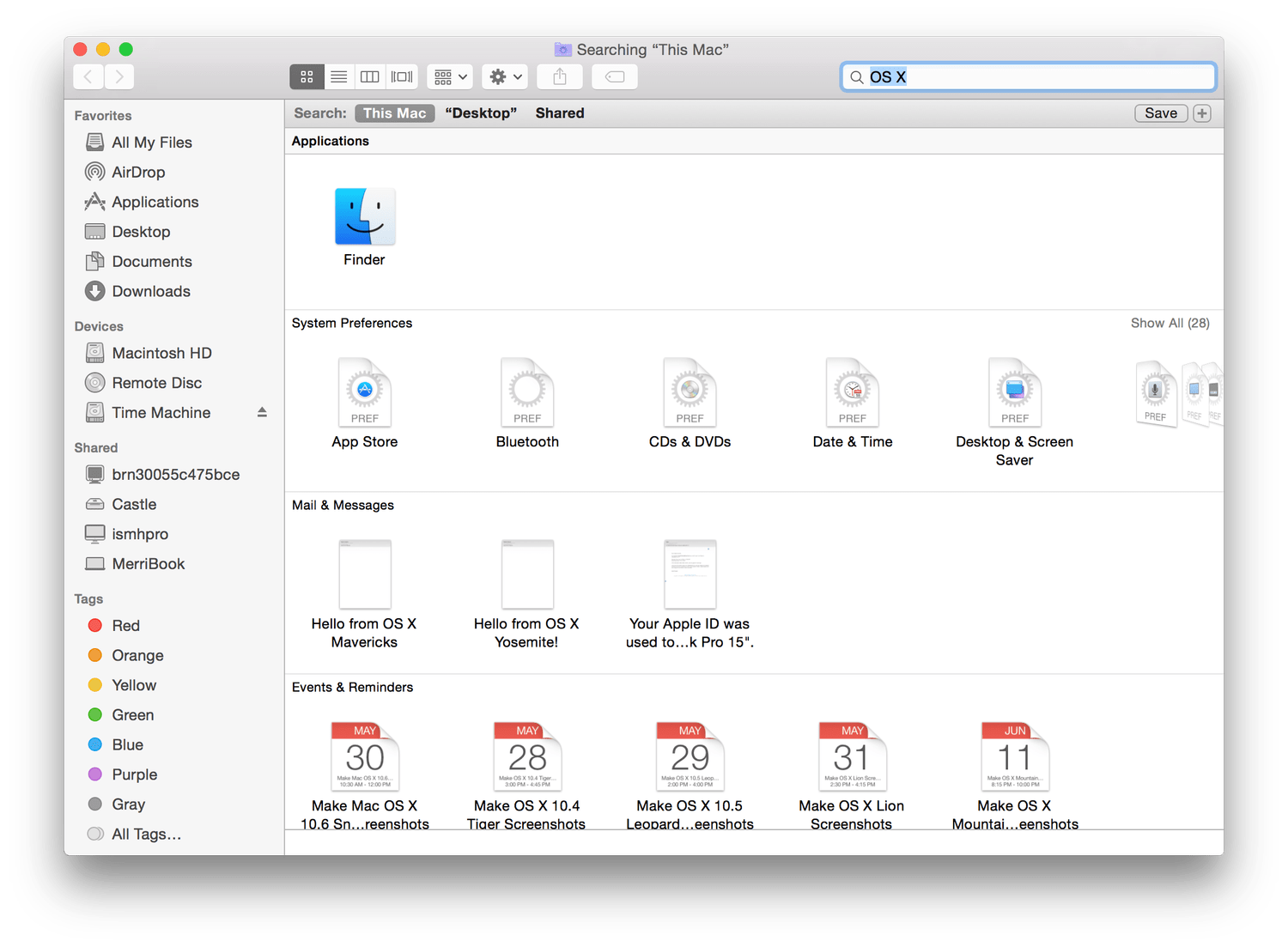
Task: Click the Edit Tags toolbar icon
Action: 615,77
